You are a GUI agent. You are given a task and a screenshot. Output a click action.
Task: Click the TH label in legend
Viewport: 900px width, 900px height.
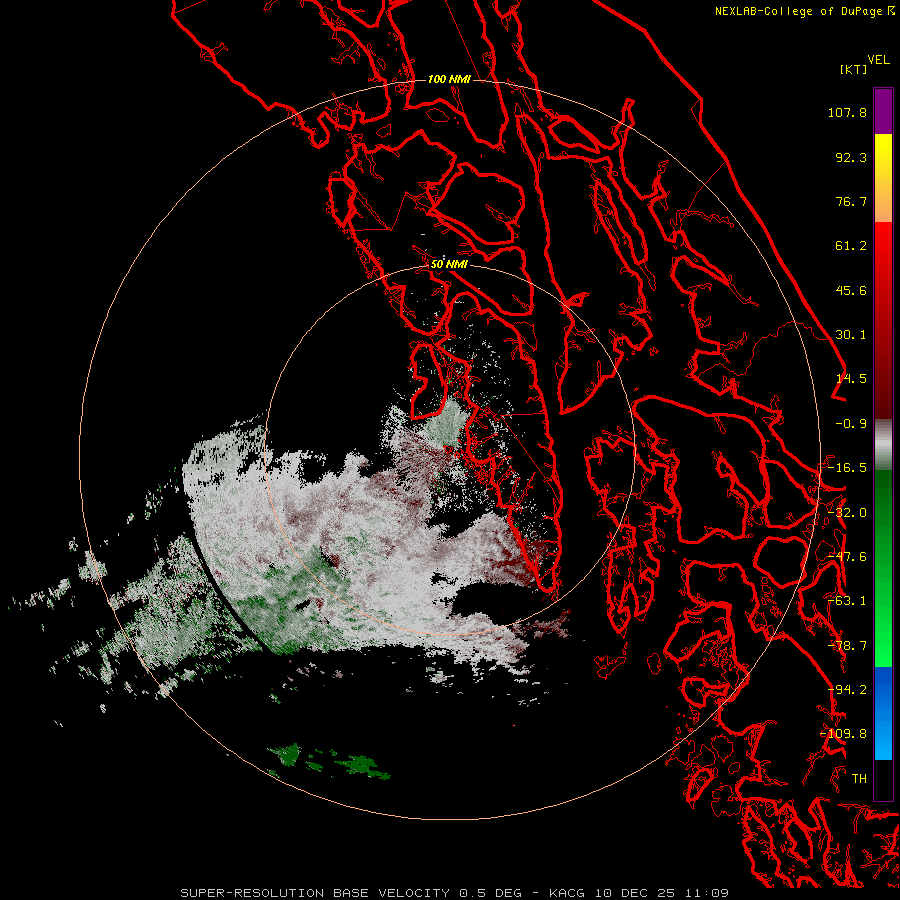[859, 779]
